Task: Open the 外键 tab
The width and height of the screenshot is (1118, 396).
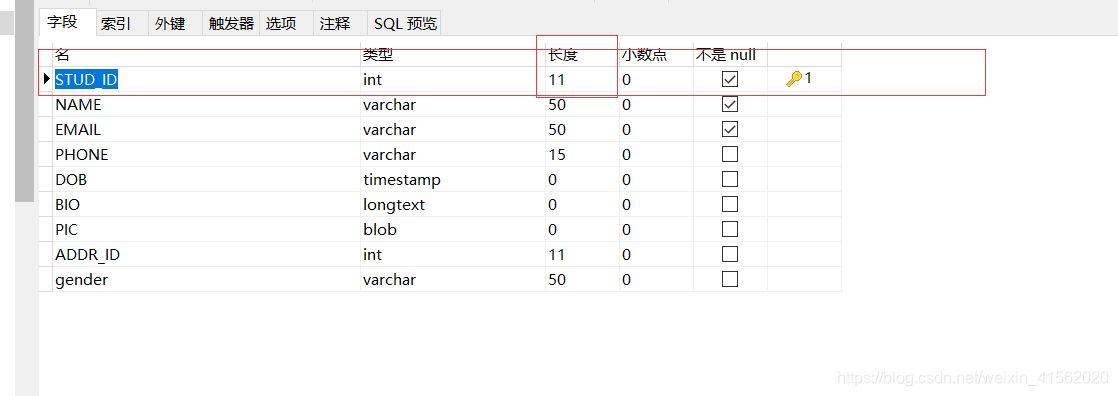Action: coord(175,23)
